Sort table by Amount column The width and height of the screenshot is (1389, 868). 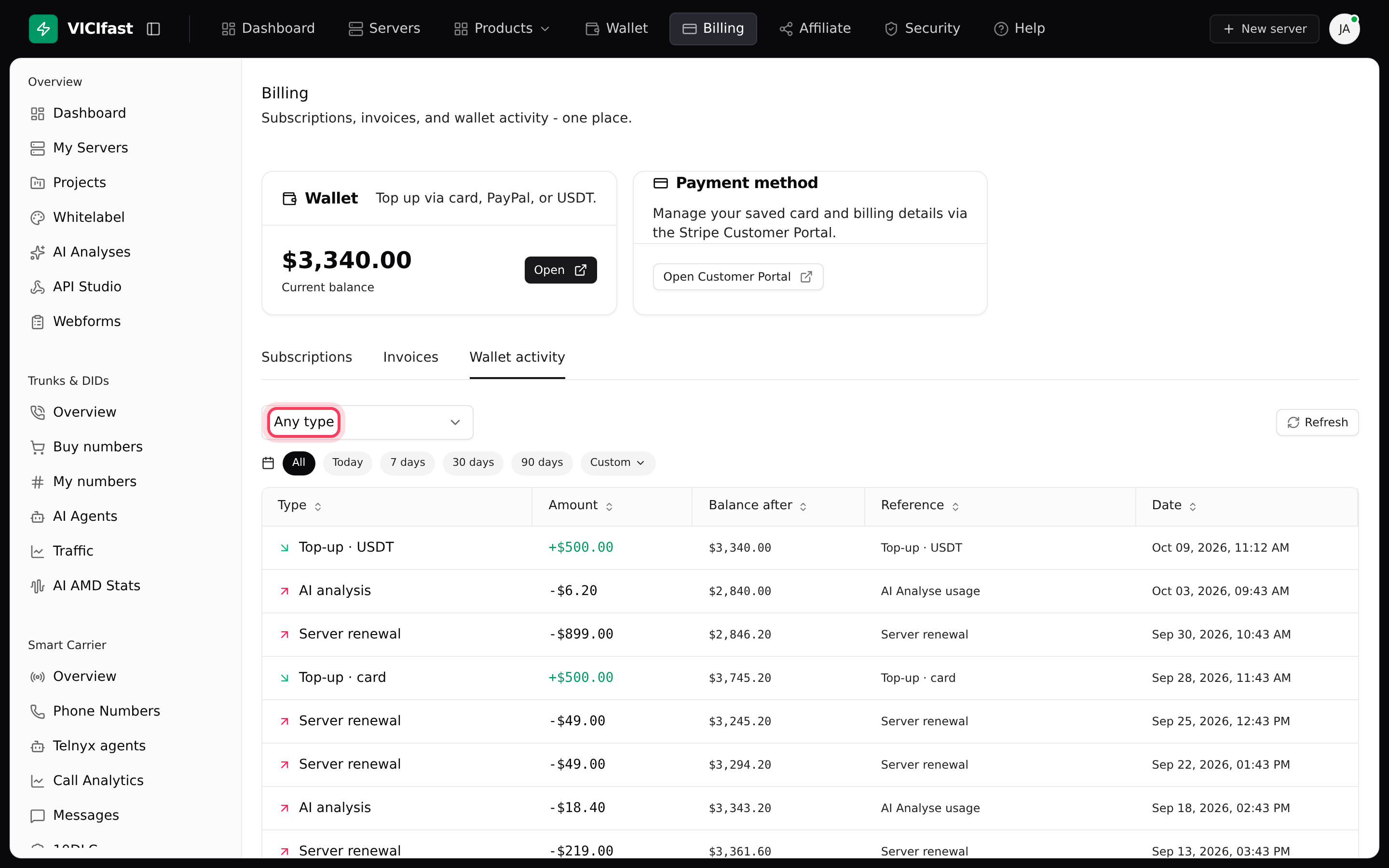click(x=581, y=506)
